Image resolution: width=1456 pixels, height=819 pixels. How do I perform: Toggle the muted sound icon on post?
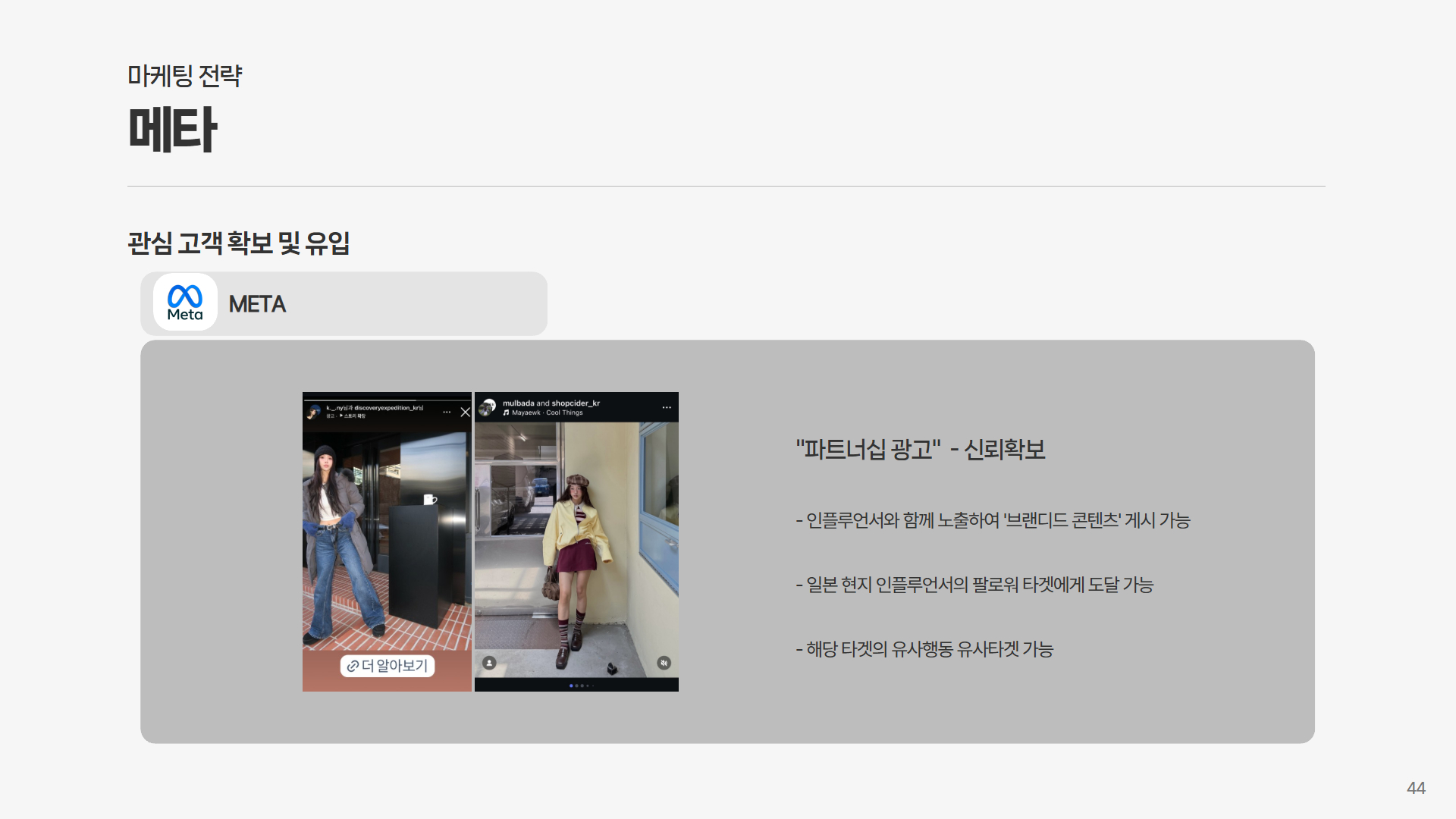664,663
